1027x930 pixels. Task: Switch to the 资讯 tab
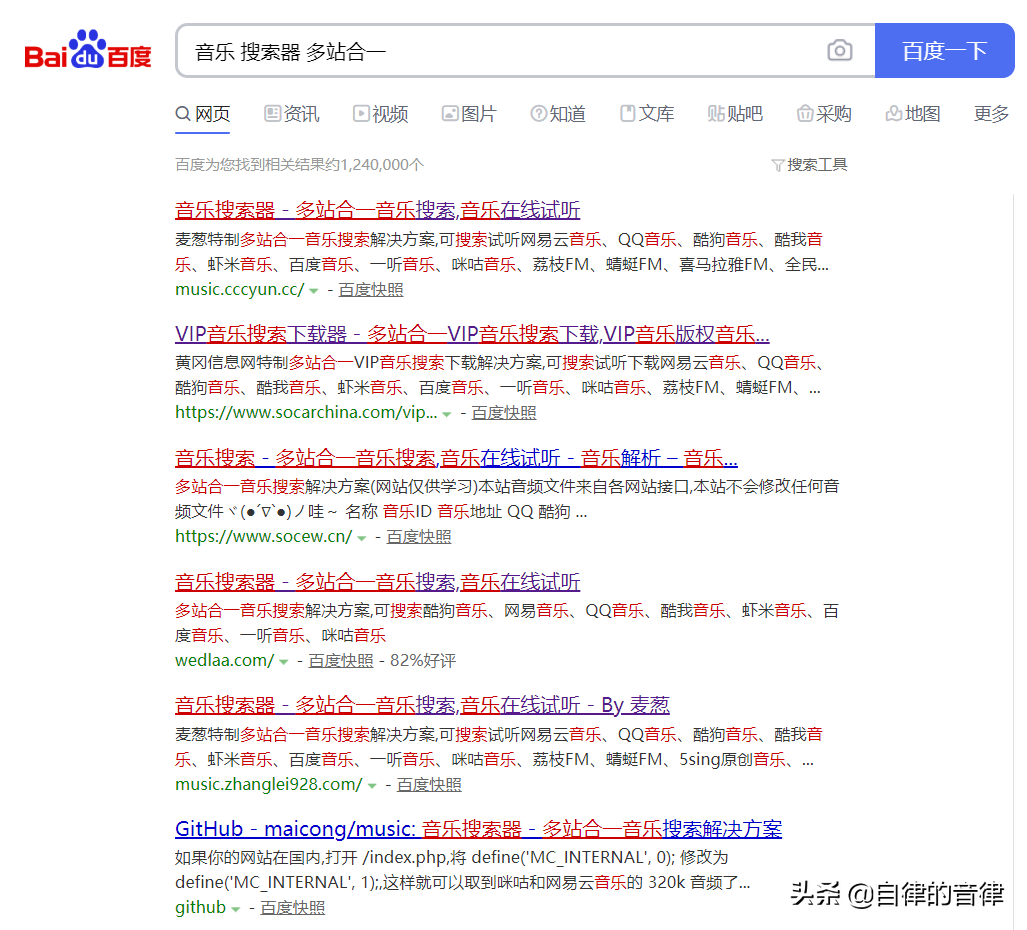291,114
